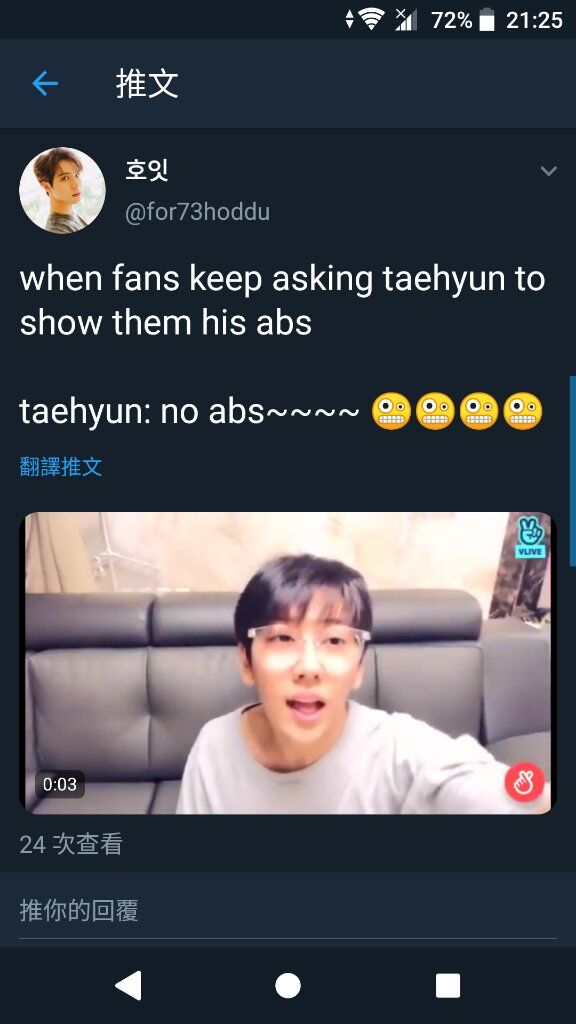Tap the Android recent apps square
The width and height of the screenshot is (576, 1024).
(448, 985)
